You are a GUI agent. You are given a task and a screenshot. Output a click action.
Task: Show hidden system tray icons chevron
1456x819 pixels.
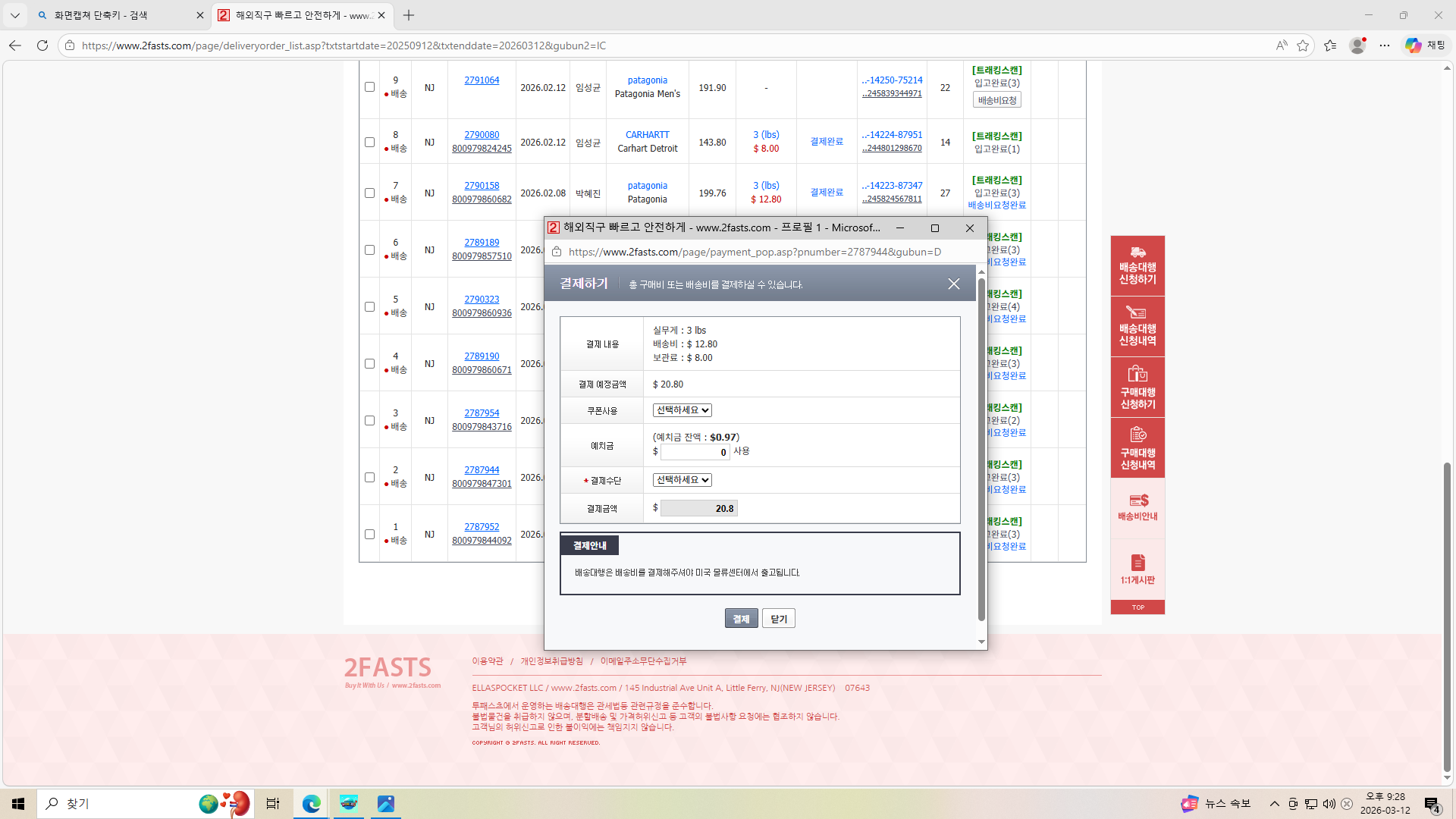1274,804
